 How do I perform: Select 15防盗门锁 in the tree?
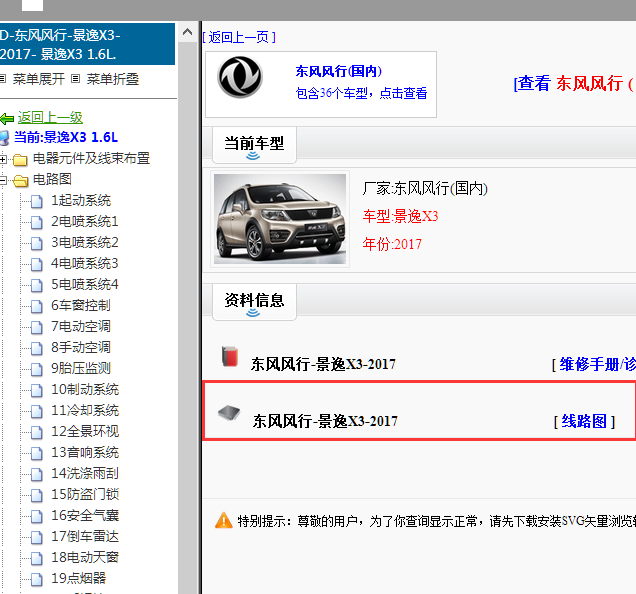pos(85,495)
